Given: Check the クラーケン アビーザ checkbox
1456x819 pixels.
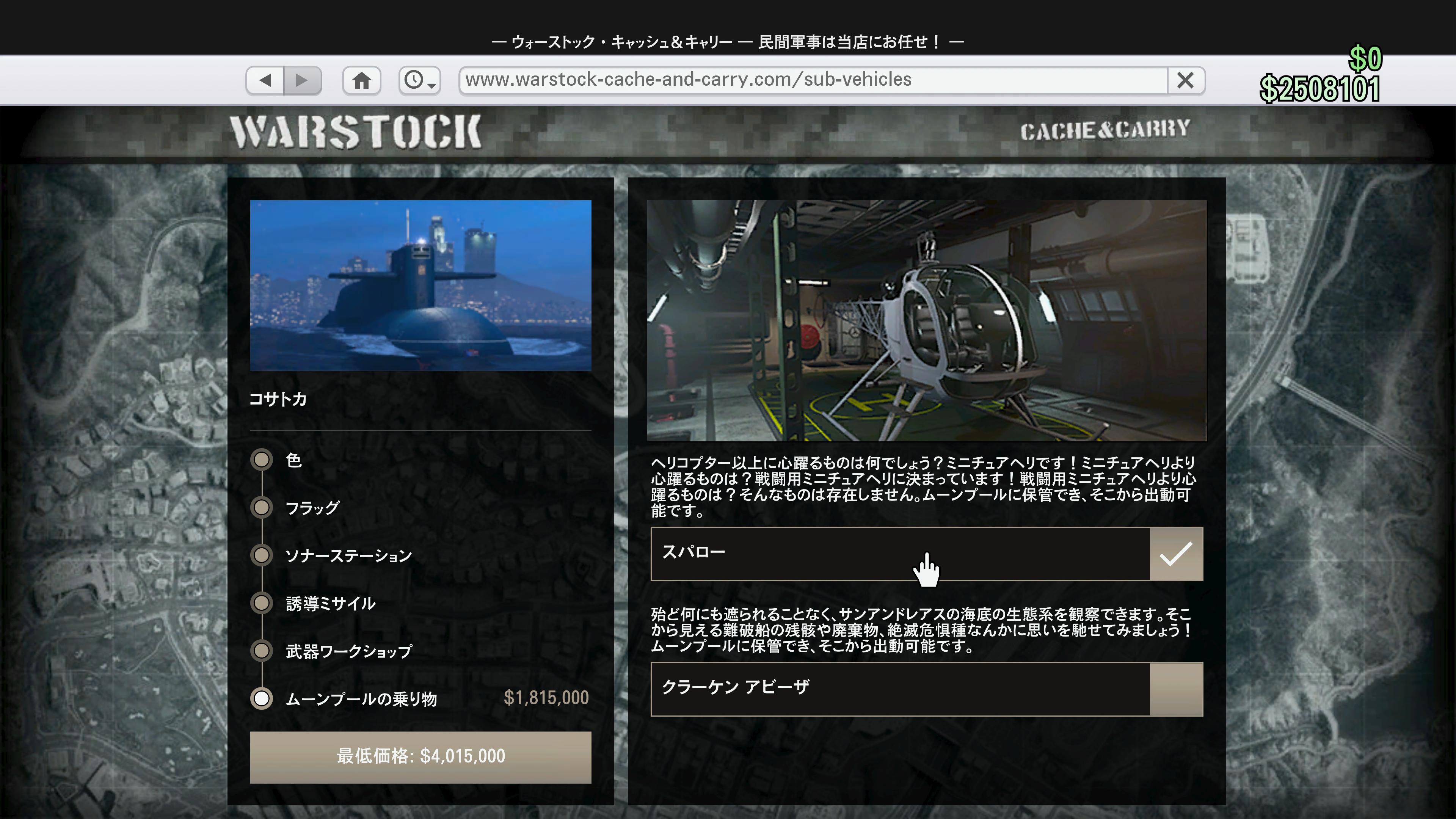Looking at the screenshot, I should [1176, 689].
